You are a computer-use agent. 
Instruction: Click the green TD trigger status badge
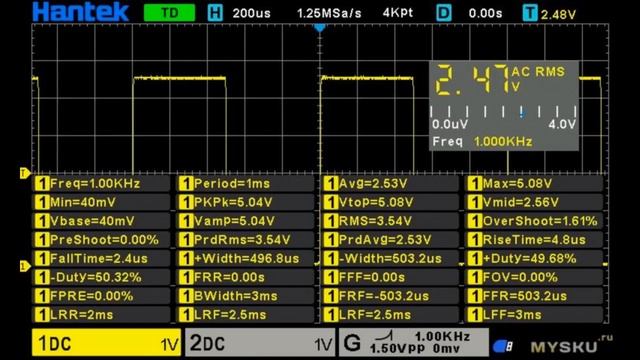(169, 13)
